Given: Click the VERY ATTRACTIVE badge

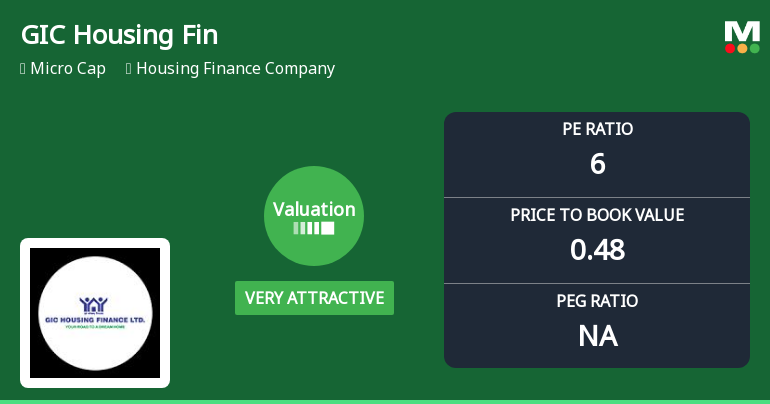Looking at the screenshot, I should 314,298.
